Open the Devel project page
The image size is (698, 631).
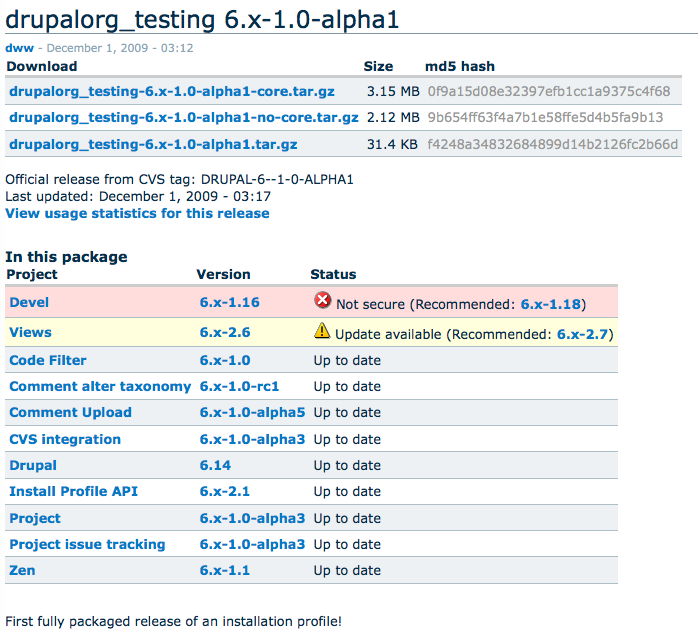(x=29, y=302)
